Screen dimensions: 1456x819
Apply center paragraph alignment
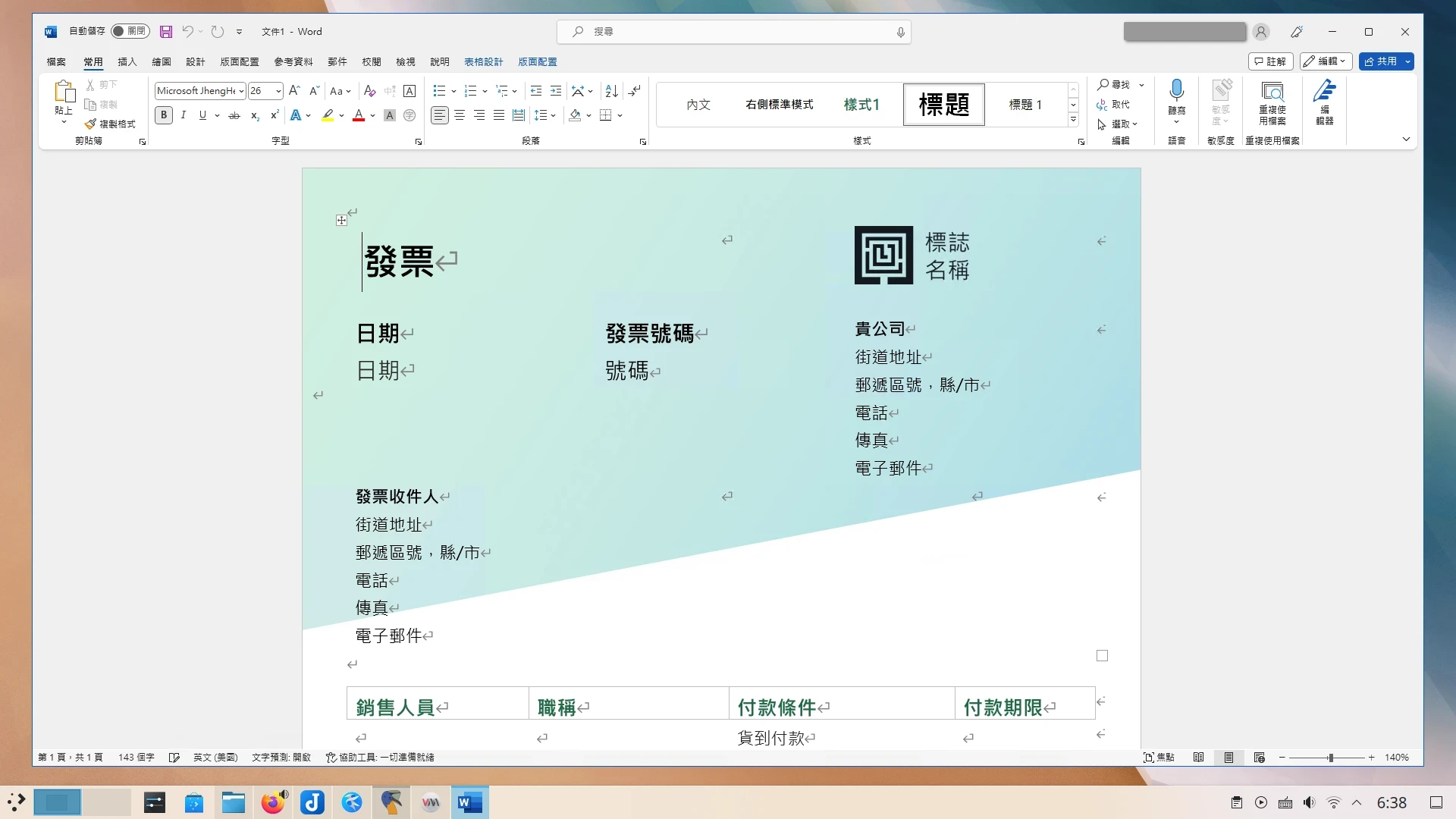click(x=459, y=115)
